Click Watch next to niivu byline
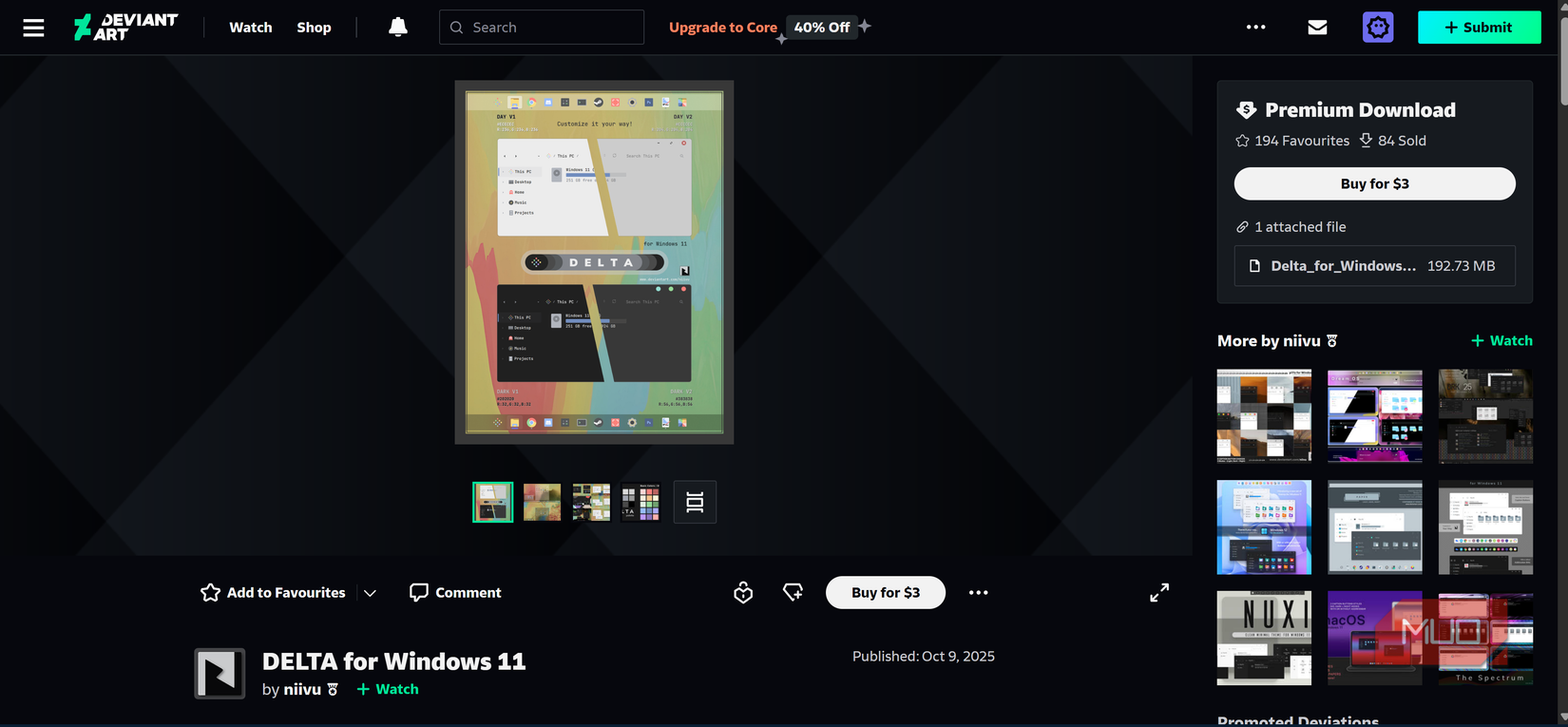This screenshot has width=1568, height=727. click(x=388, y=689)
